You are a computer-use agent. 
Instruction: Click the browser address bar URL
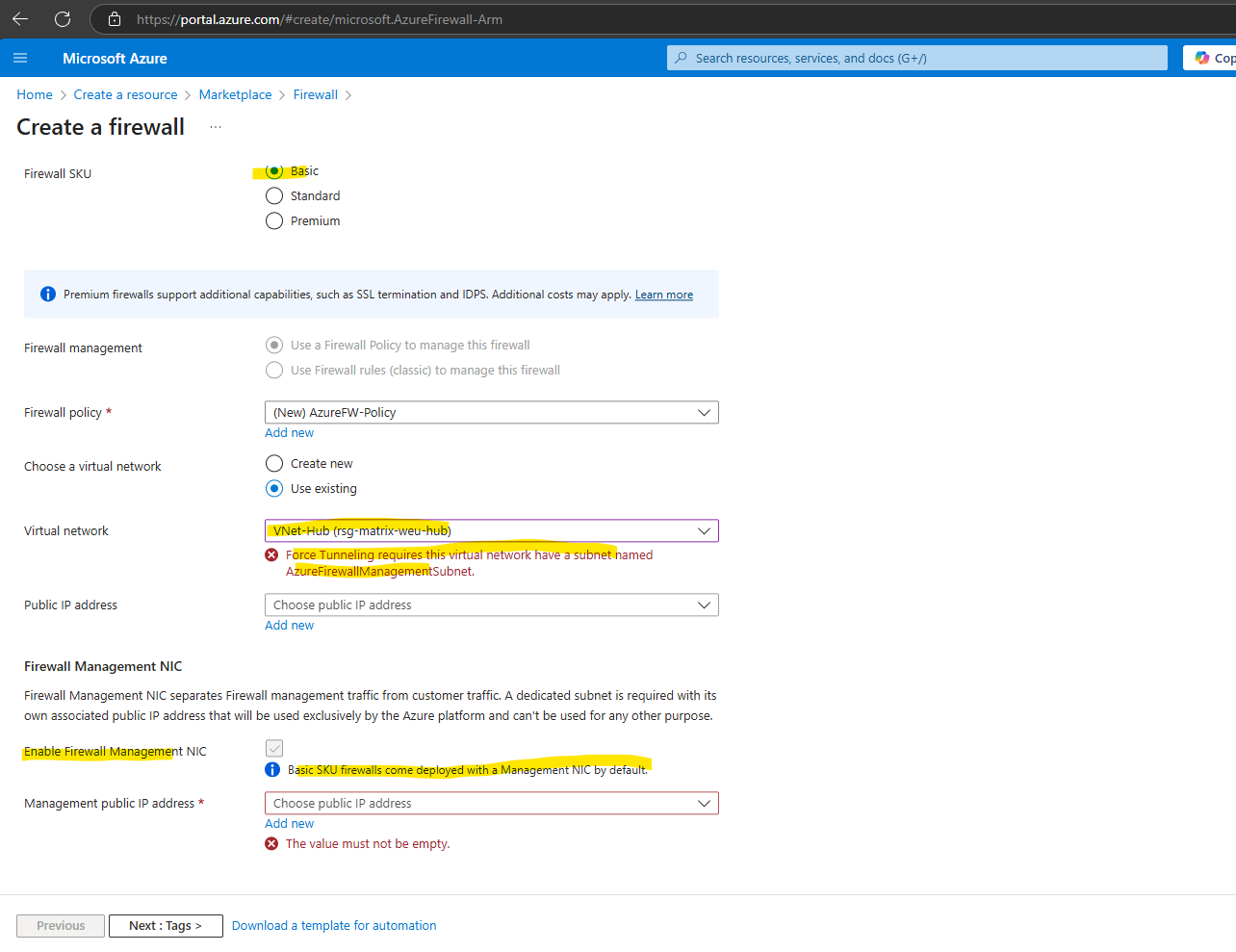point(320,19)
